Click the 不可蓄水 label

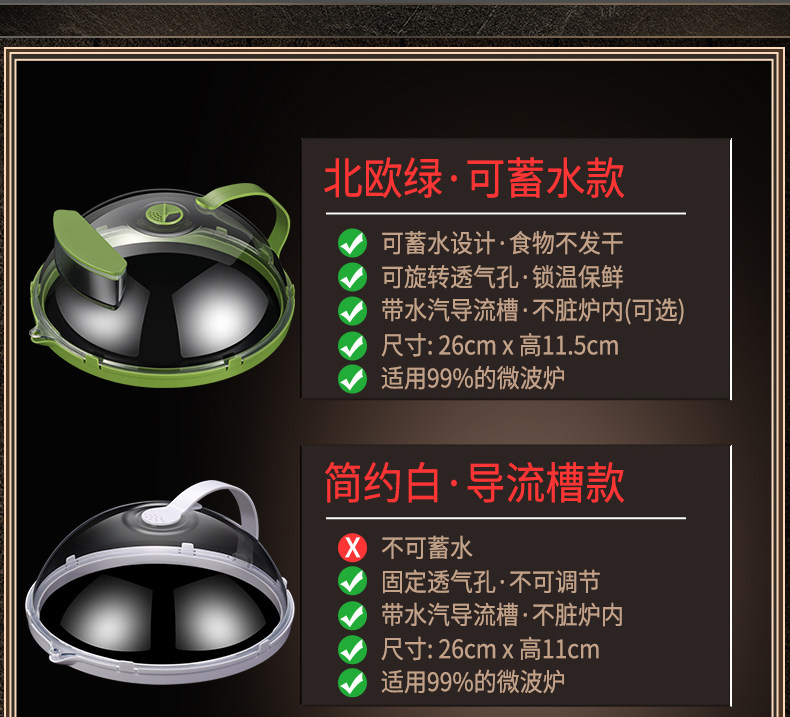427,548
